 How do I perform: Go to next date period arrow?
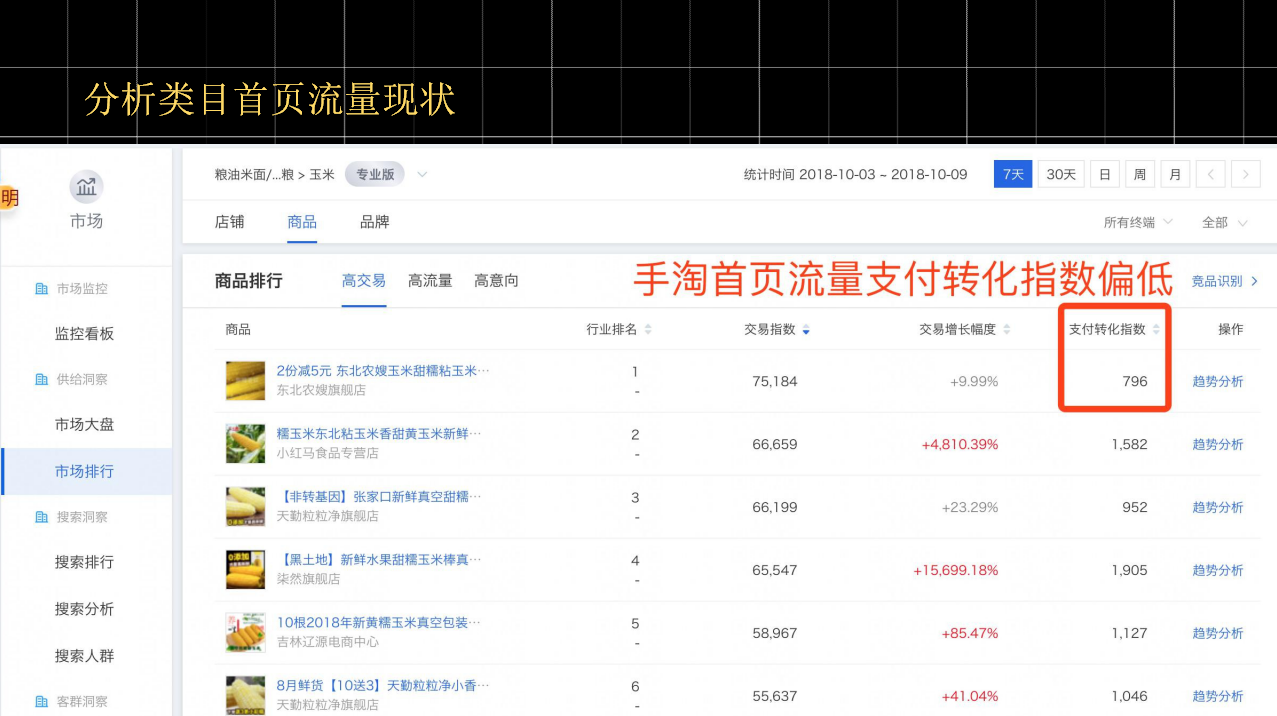(1246, 174)
